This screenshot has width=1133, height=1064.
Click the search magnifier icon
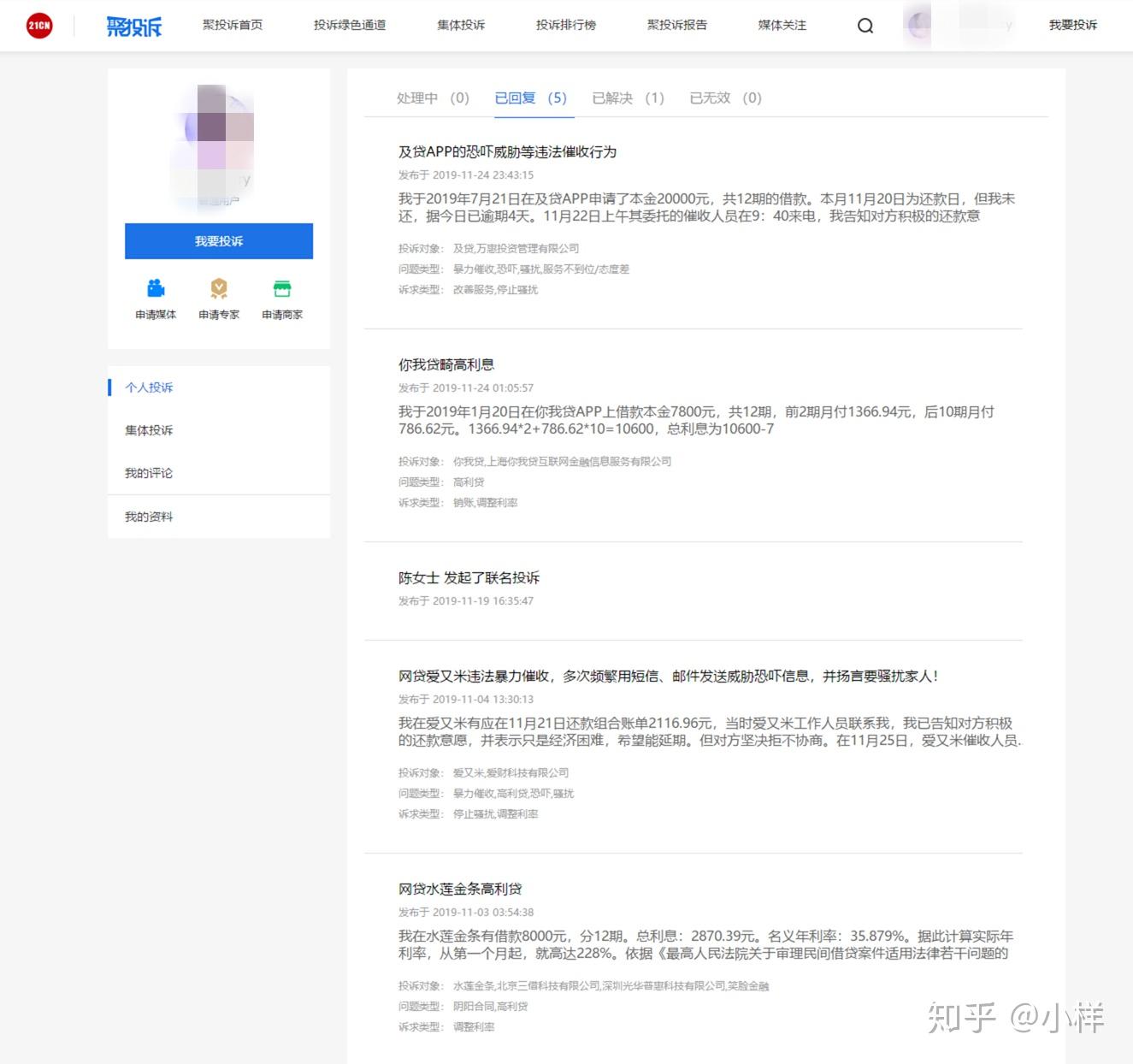[865, 26]
